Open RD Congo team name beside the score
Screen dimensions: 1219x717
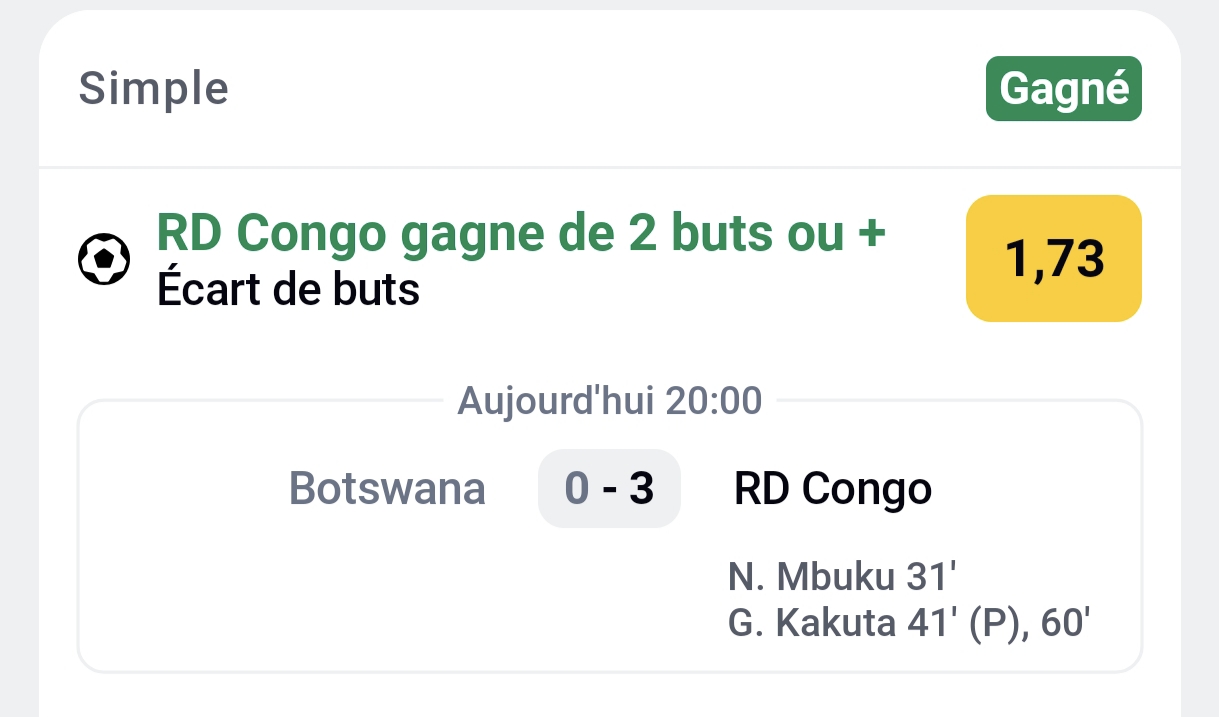(x=832, y=489)
